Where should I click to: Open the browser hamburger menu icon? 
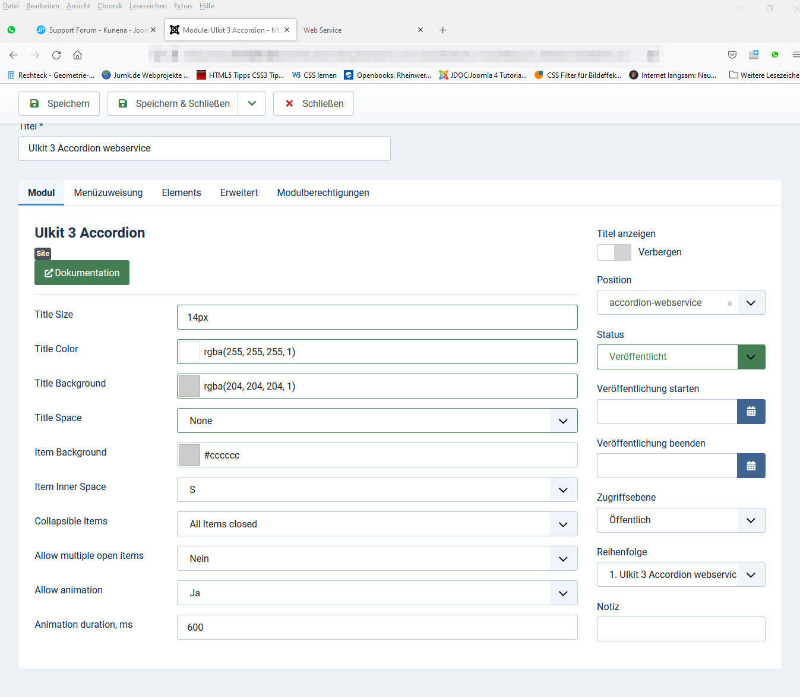pyautogui.click(x=795, y=55)
